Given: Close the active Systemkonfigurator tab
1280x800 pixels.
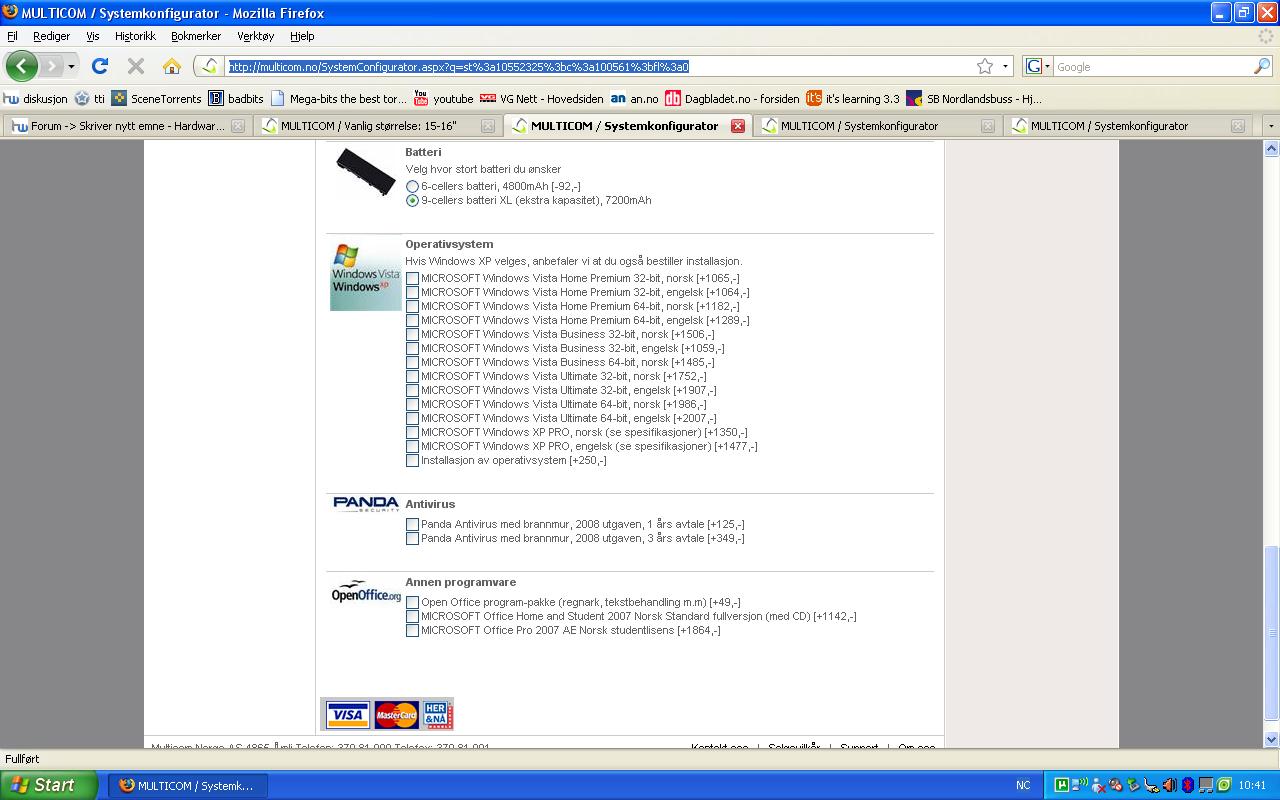Looking at the screenshot, I should tap(737, 126).
